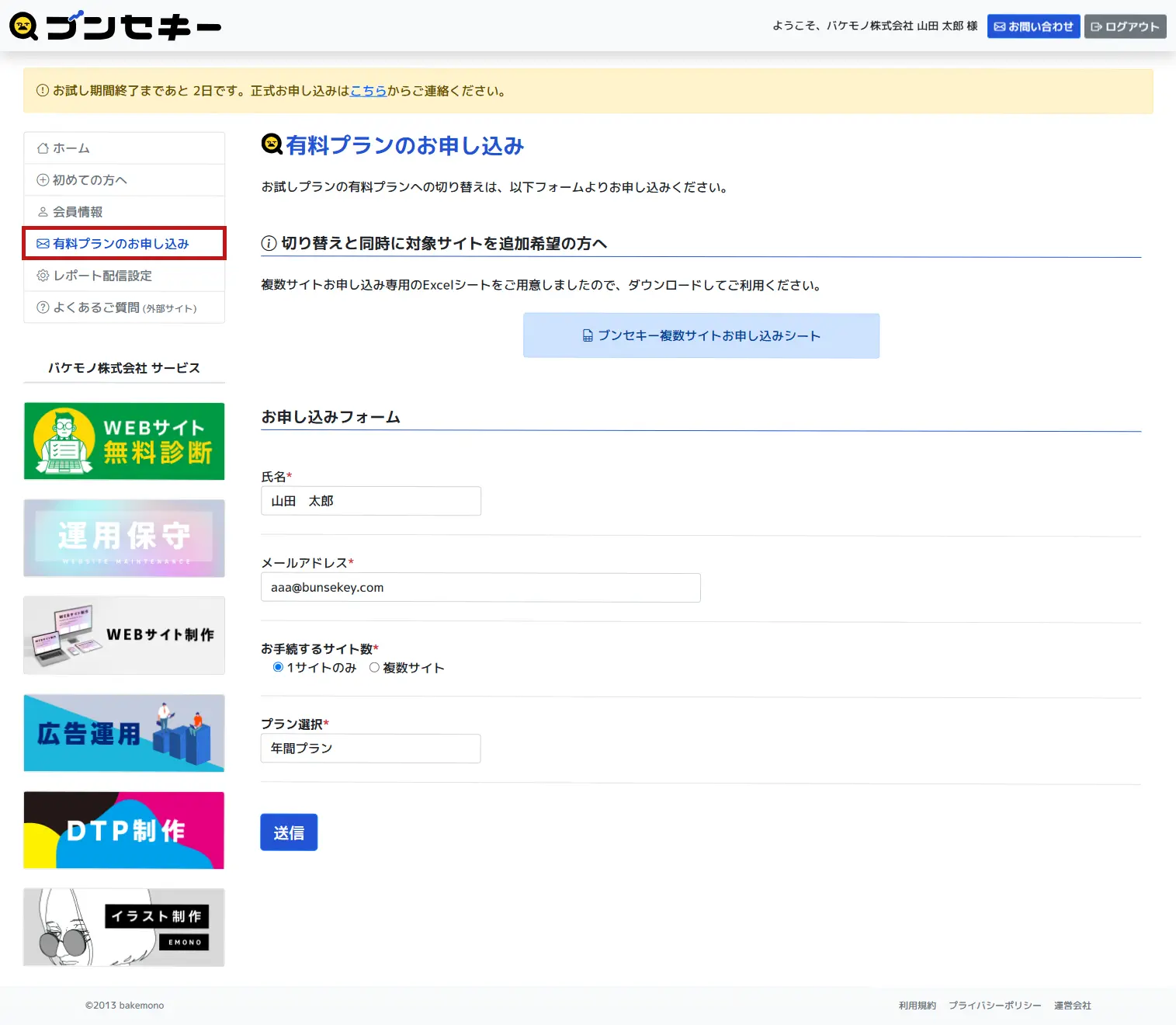The height and width of the screenshot is (1025, 1176).
Task: Open よくあるご質問 external link
Action: pyautogui.click(x=124, y=307)
